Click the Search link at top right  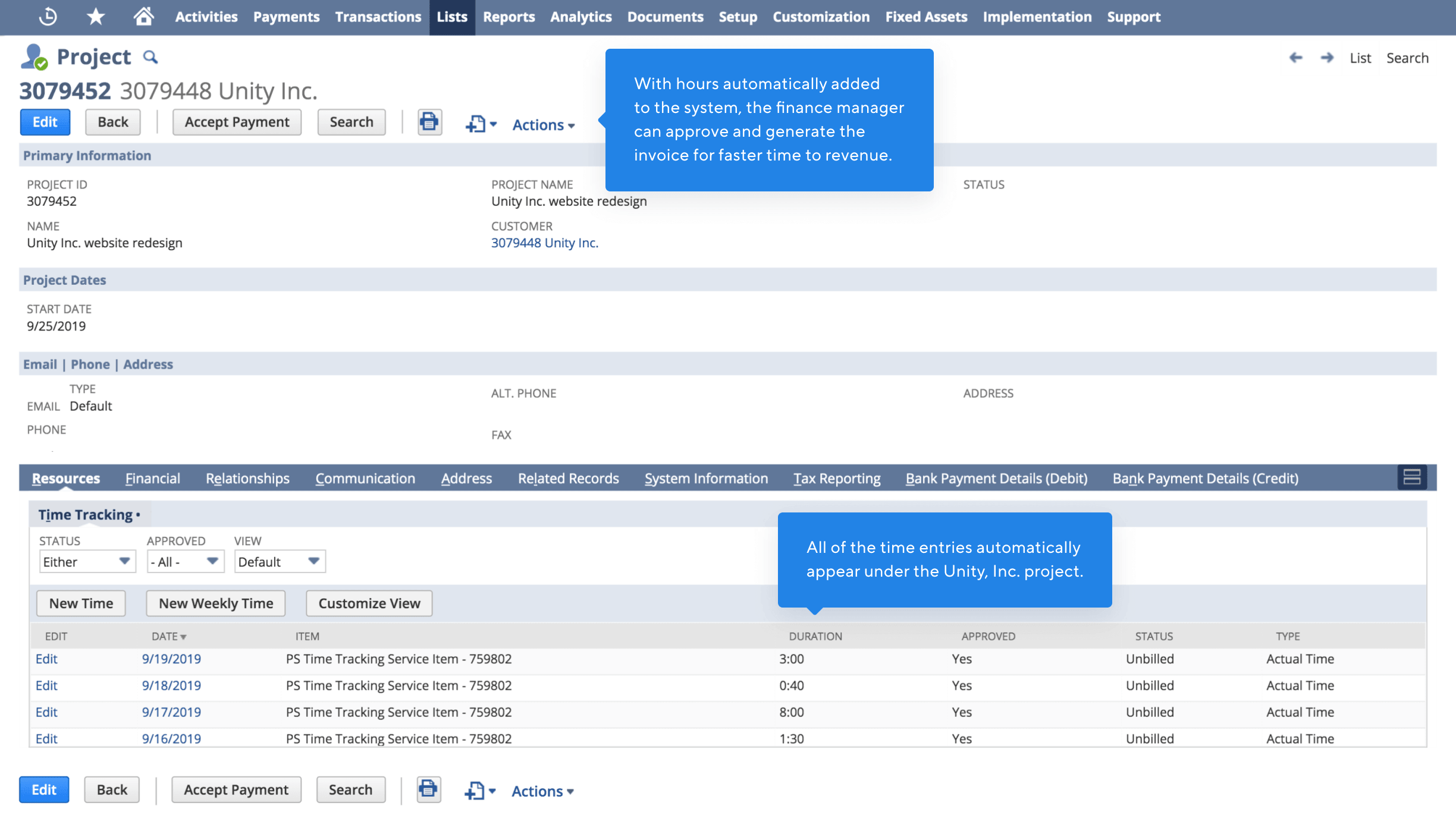(1407, 58)
